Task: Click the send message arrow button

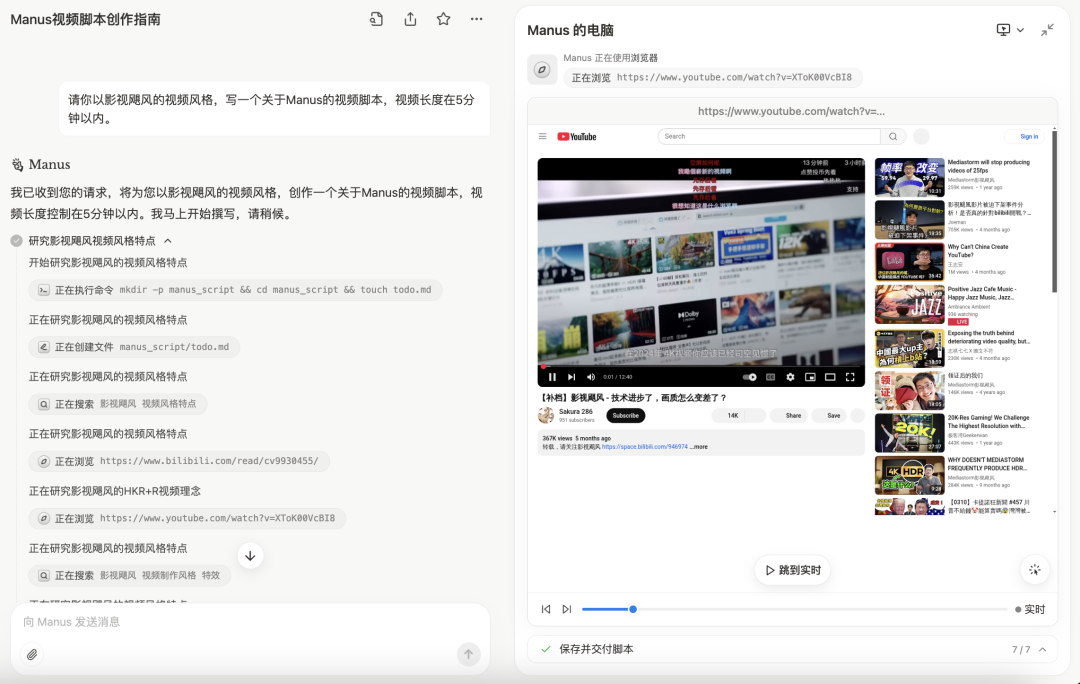Action: click(468, 654)
